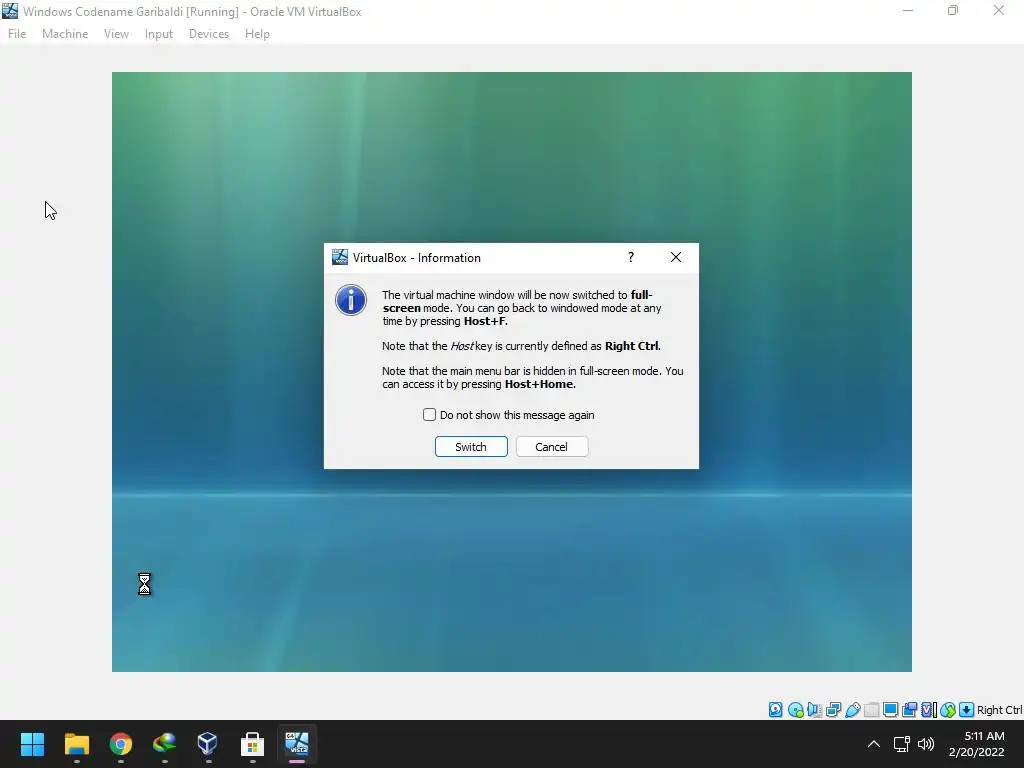The image size is (1024, 768).
Task: Click the Right Ctrl host key label
Action: click(999, 710)
